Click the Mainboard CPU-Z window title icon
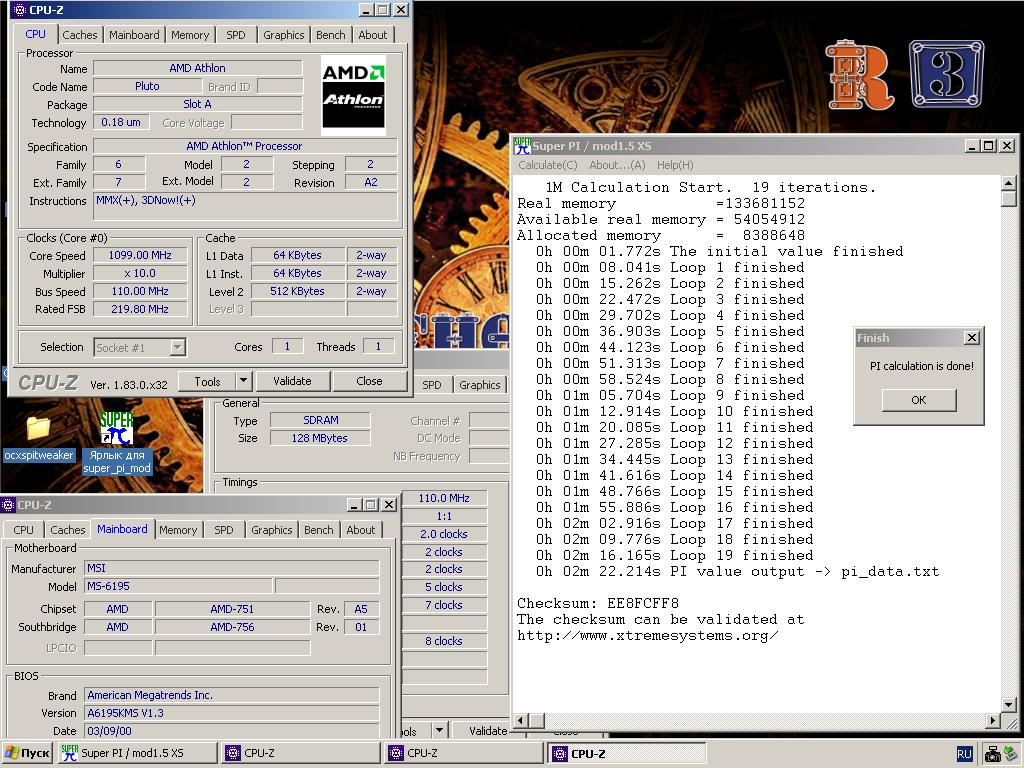 click(8, 505)
